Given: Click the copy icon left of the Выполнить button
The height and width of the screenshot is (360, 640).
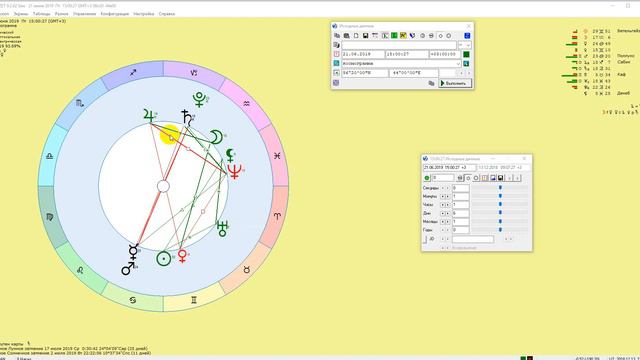Looking at the screenshot, I should [431, 83].
